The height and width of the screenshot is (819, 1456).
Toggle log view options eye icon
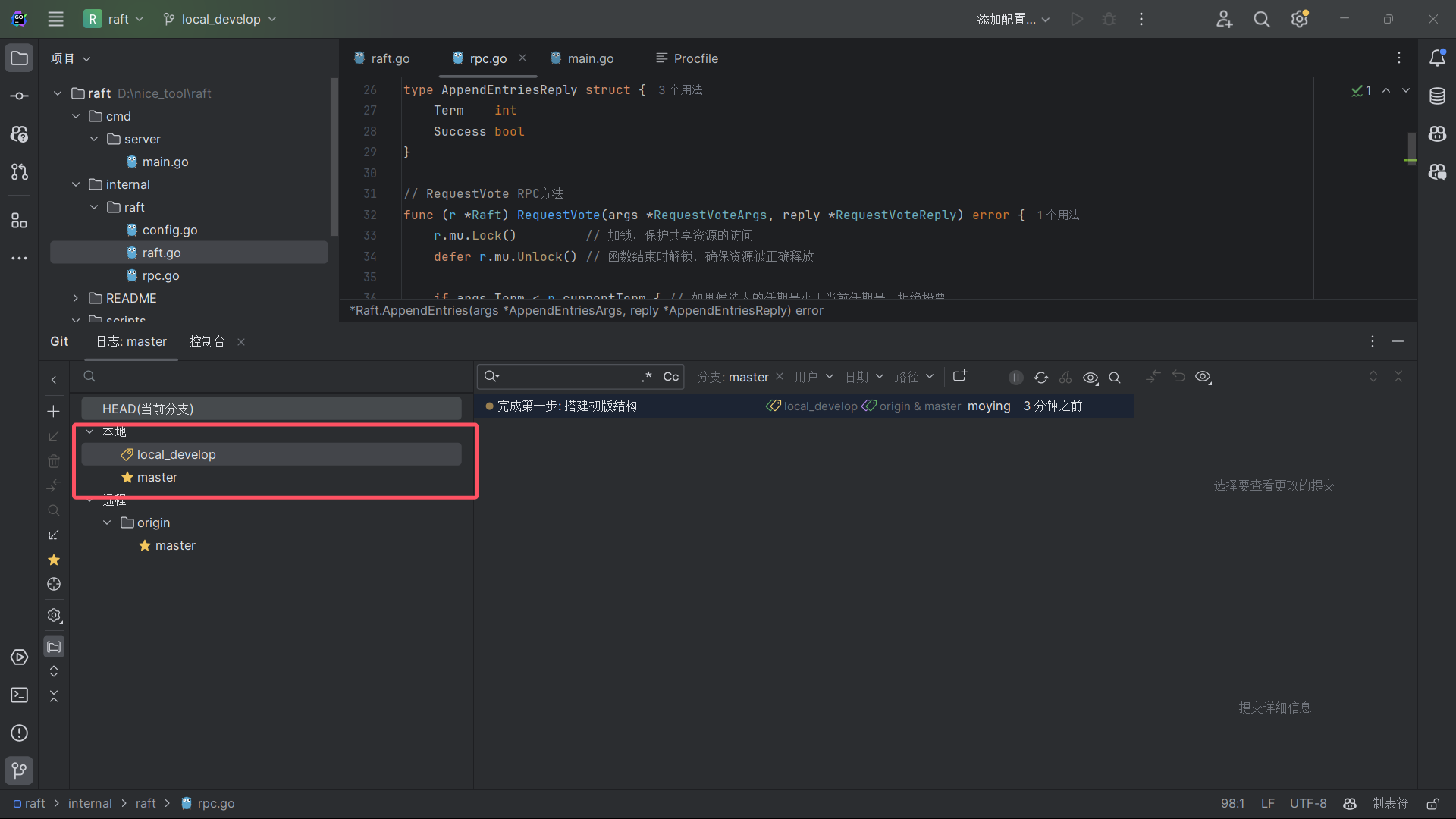tap(1090, 378)
